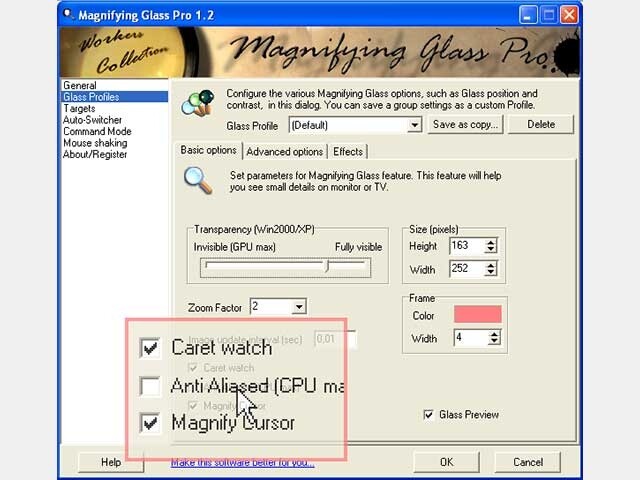
Task: Increase Size Width with up arrow
Action: point(491,265)
